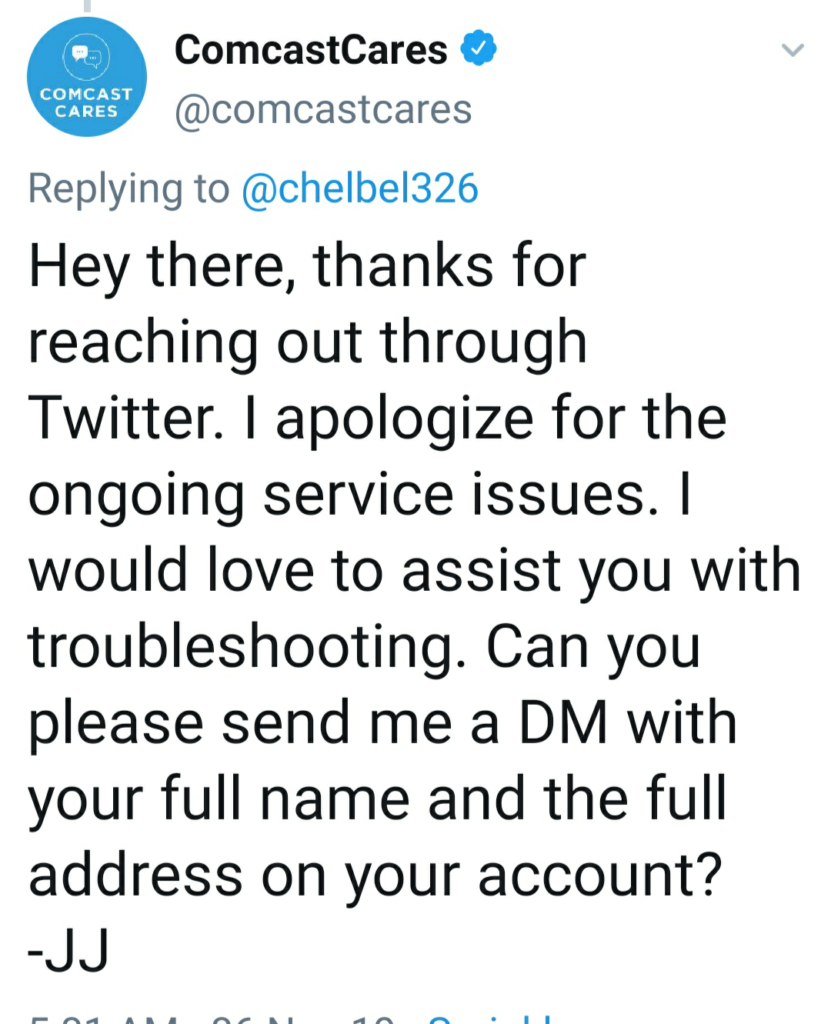
Task: Visit the @comcastcares handle
Action: point(323,109)
